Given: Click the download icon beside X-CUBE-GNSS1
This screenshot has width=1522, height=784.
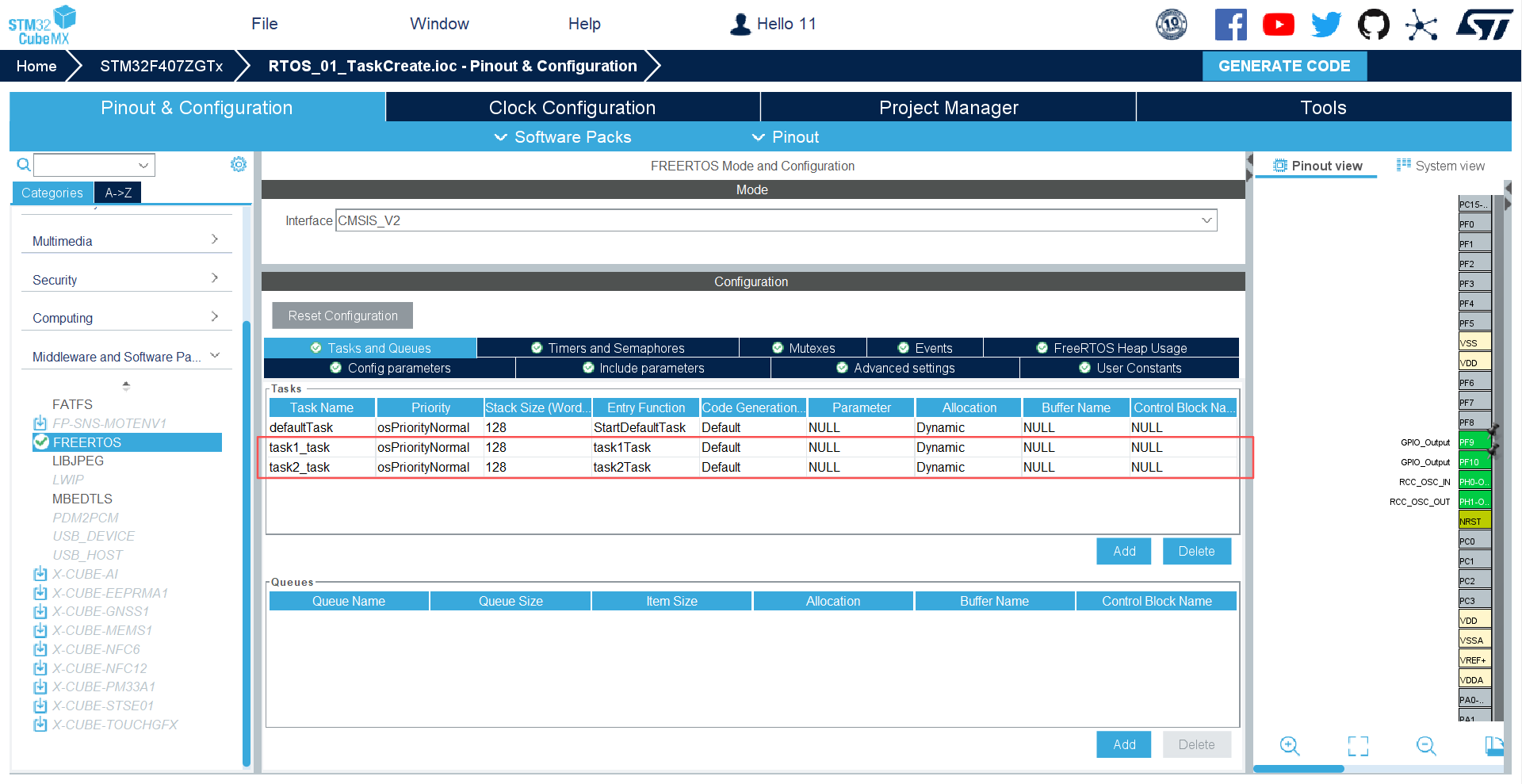Looking at the screenshot, I should (40, 612).
